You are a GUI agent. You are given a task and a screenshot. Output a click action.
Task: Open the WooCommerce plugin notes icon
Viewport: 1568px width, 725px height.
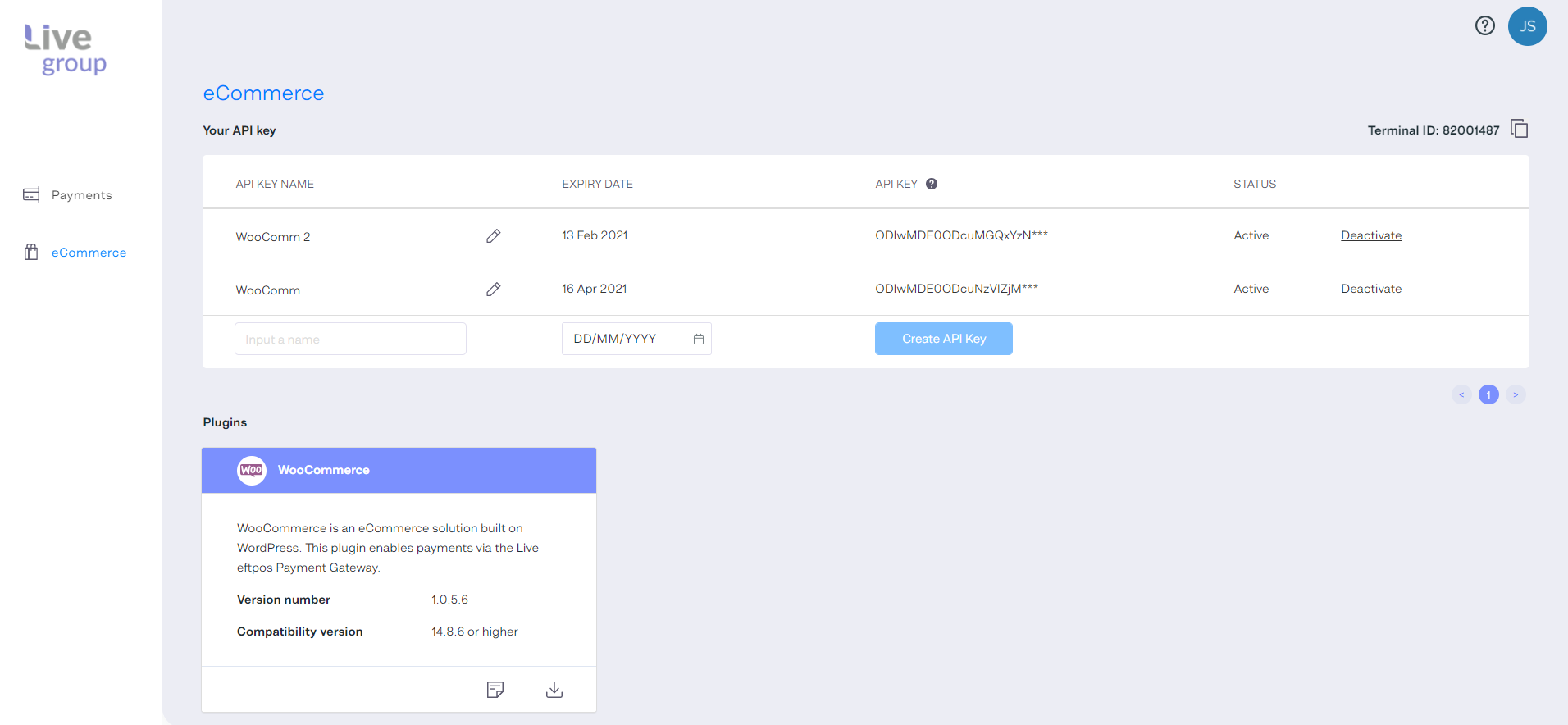pyautogui.click(x=495, y=690)
